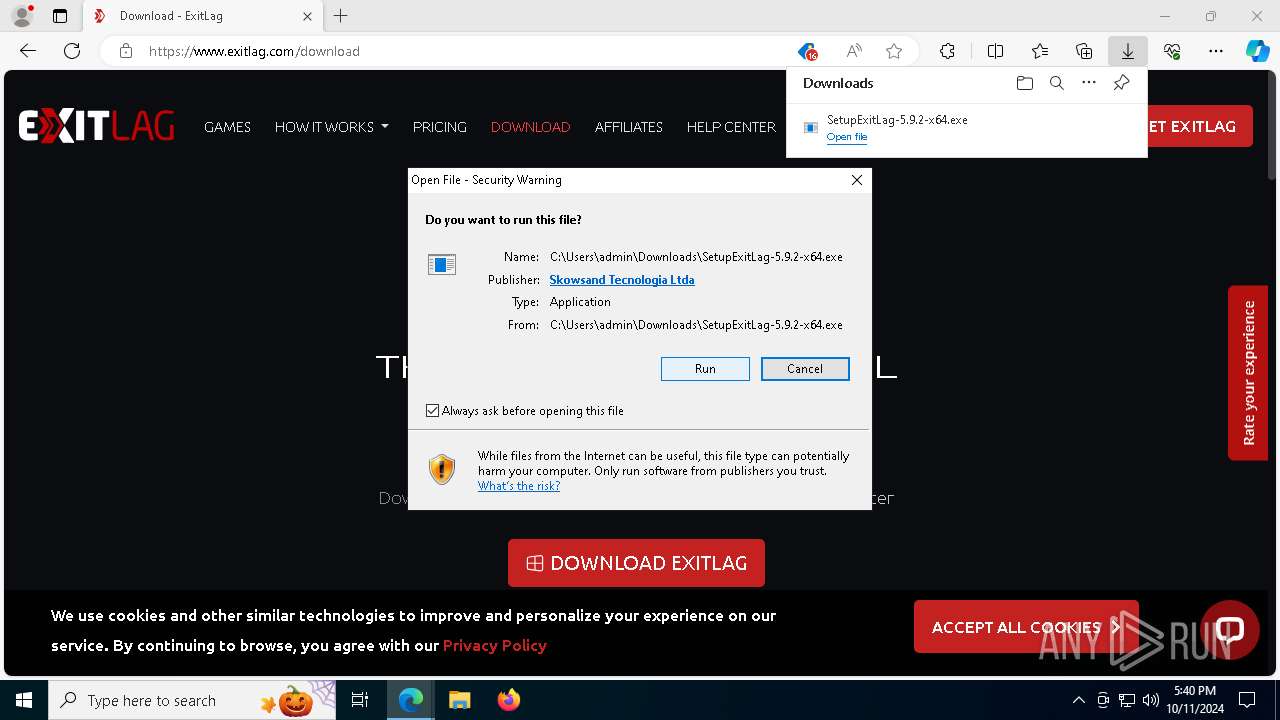1280x720 pixels.
Task: Uncheck Always ask before opening this file
Action: point(433,411)
